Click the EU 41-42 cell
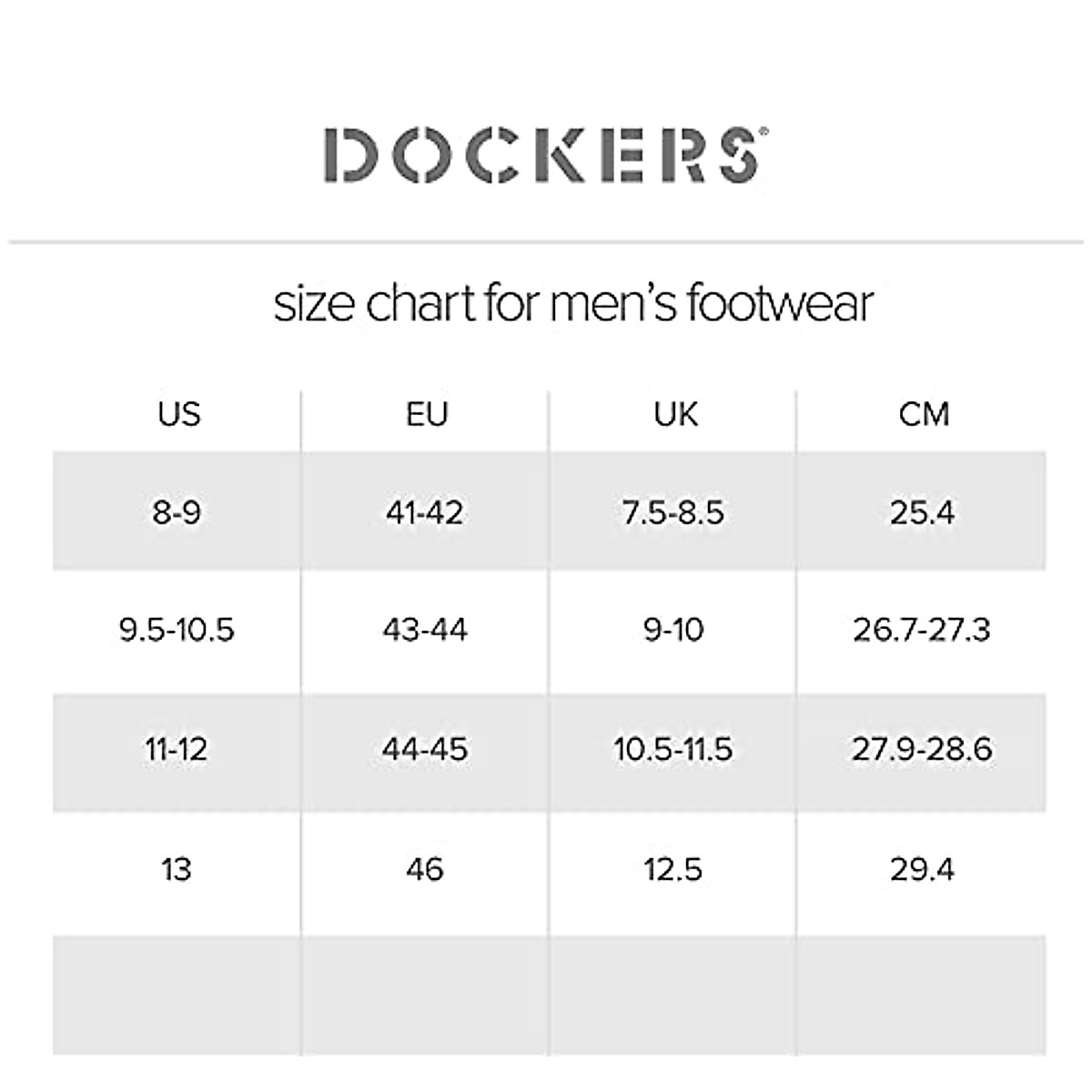This screenshot has height=1092, width=1092. tap(425, 512)
